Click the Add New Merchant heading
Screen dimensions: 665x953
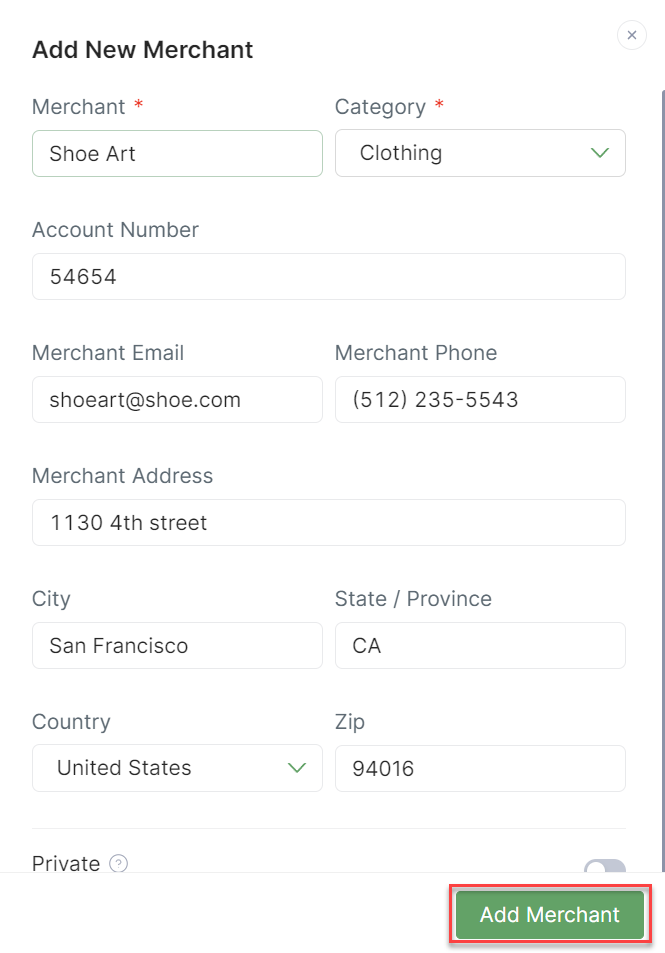tap(142, 49)
